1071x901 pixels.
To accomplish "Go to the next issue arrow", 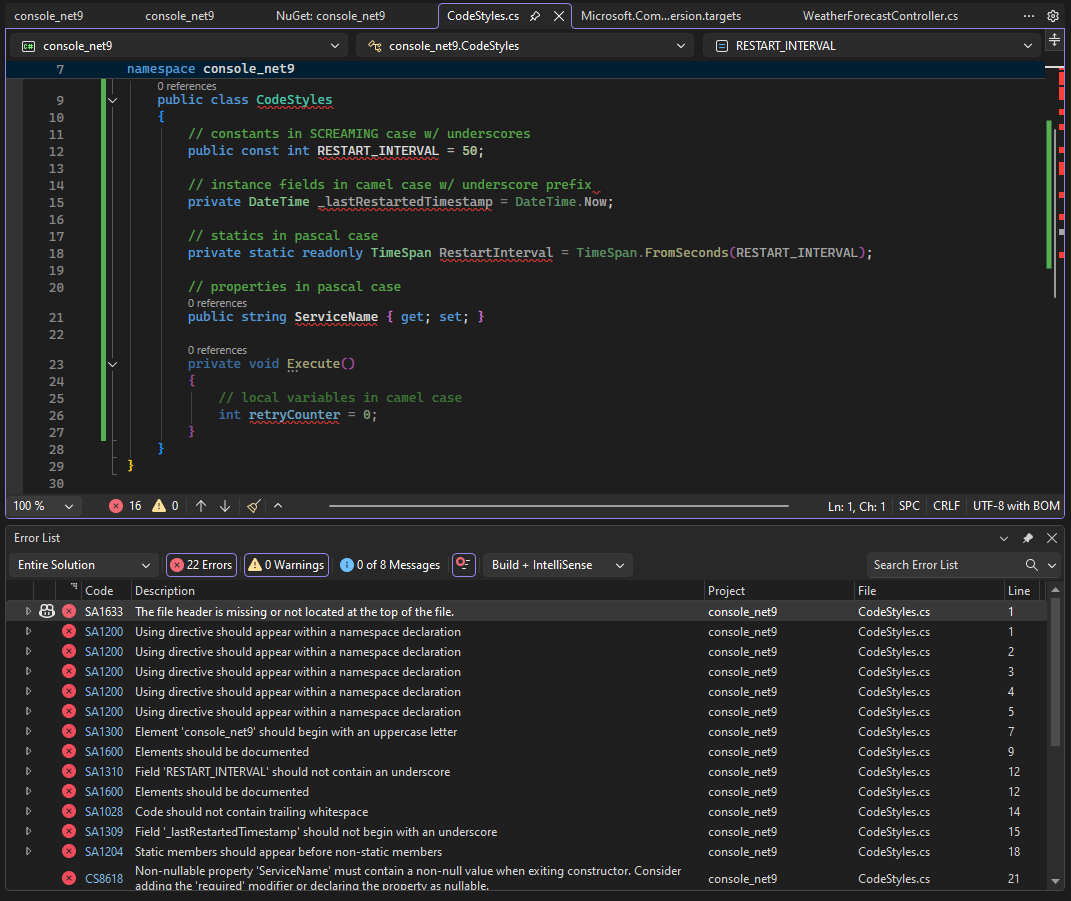I will pos(225,506).
